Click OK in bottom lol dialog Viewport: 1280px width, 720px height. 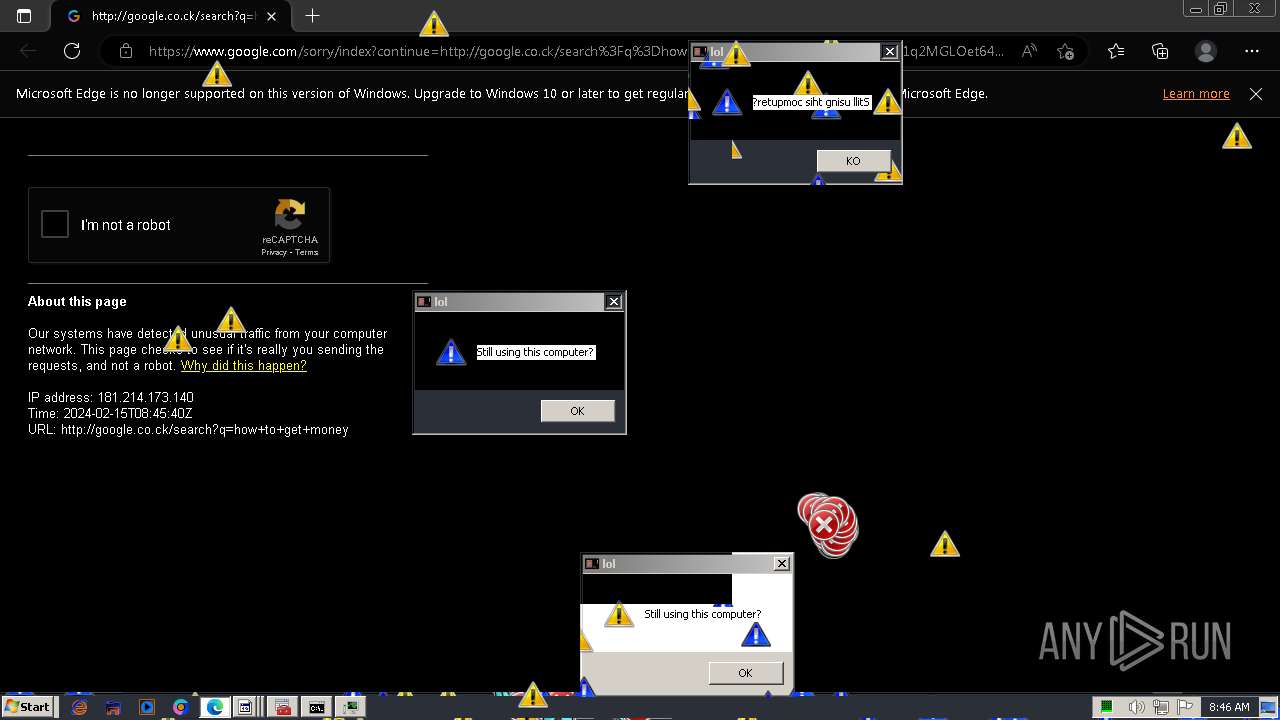point(745,673)
